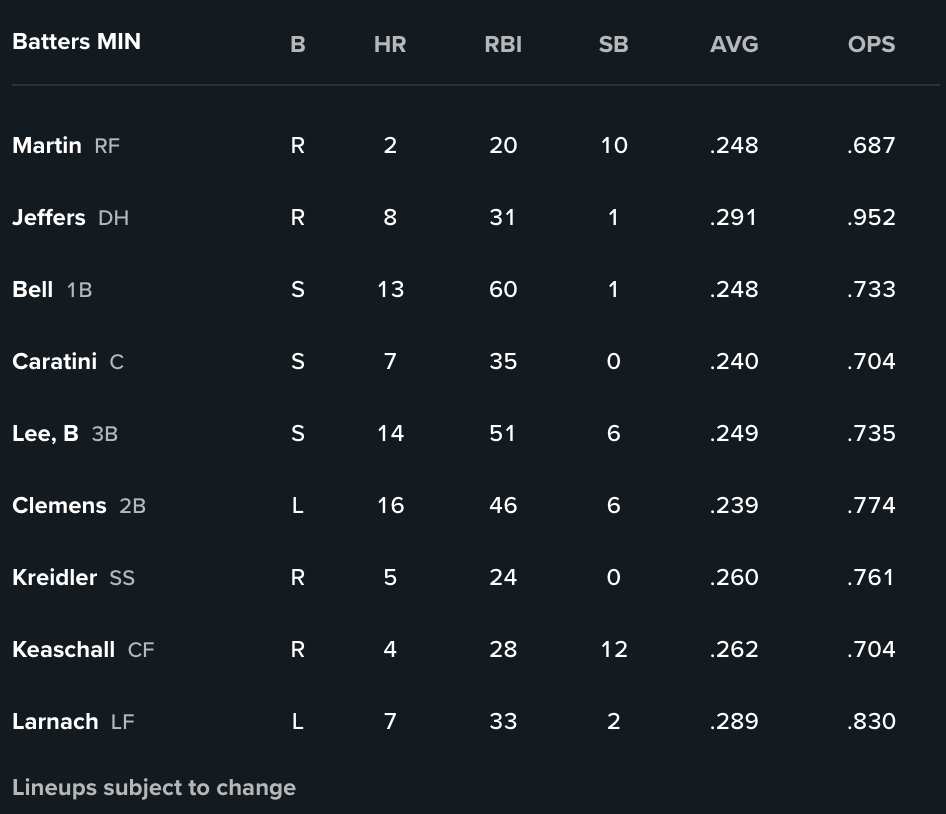Click the B batting-hand column header

[297, 44]
